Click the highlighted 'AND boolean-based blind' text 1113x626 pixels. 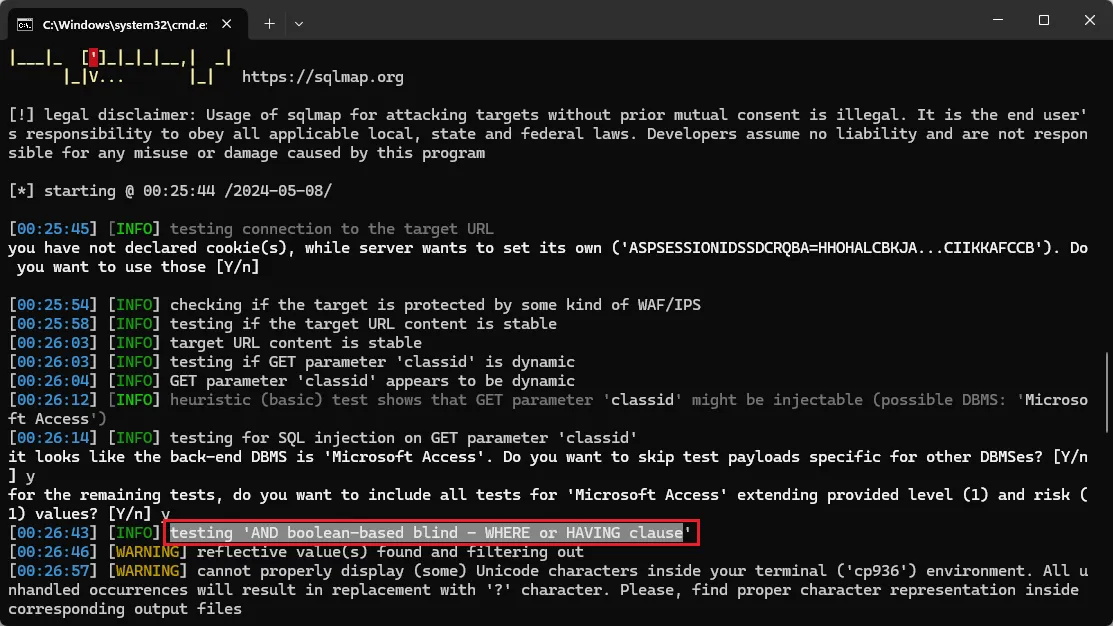click(x=431, y=533)
